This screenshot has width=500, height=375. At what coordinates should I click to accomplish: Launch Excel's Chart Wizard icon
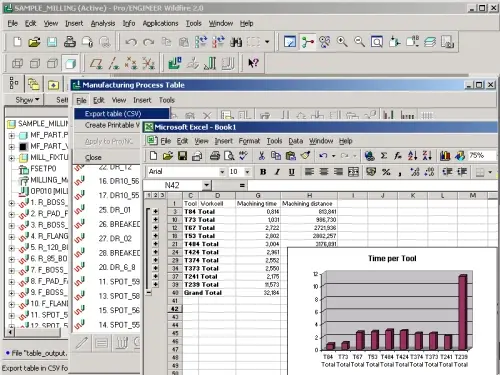click(445, 156)
